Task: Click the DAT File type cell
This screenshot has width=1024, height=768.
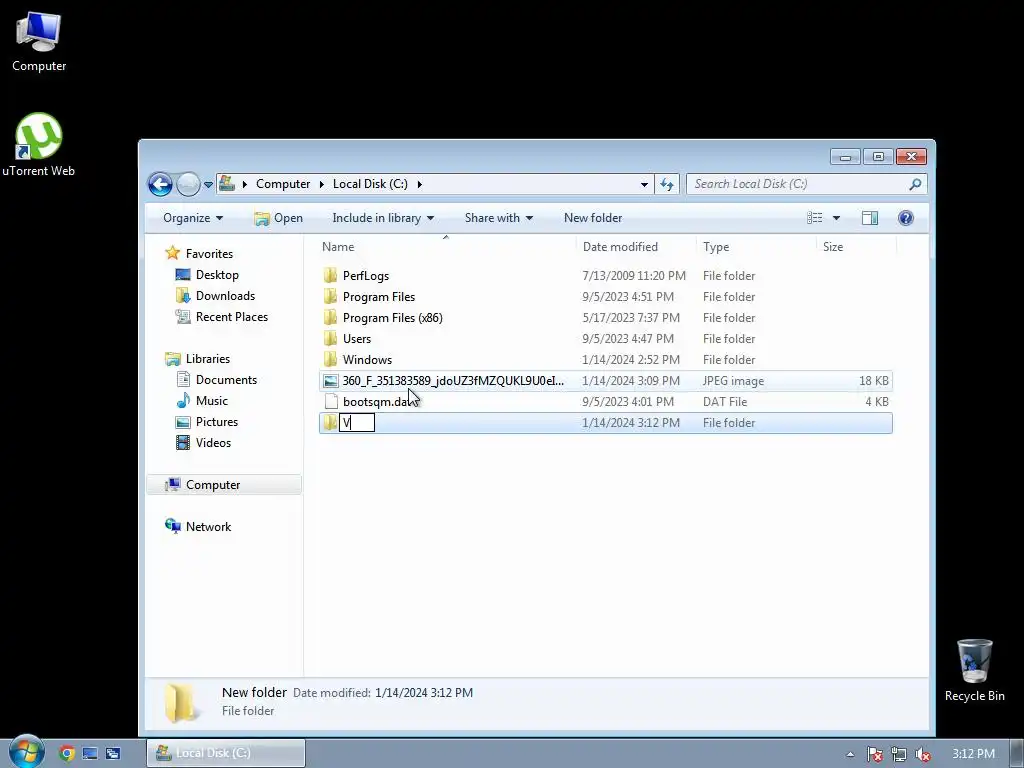Action: point(725,402)
